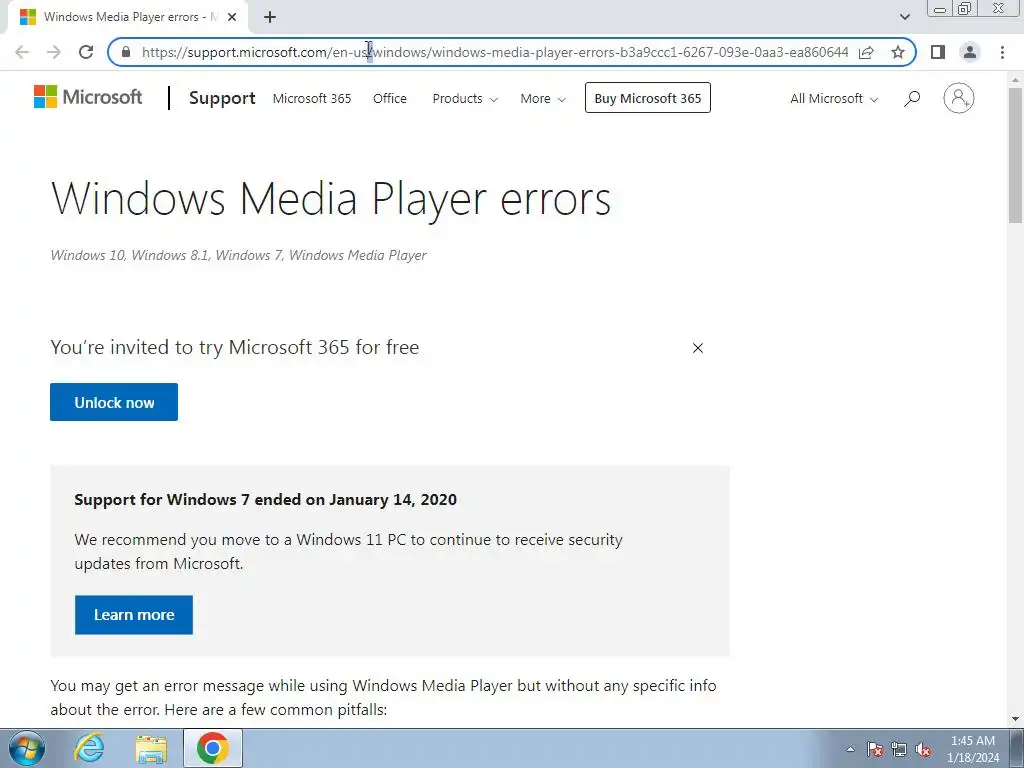
Task: Show hidden tray icons arrow
Action: 850,749
